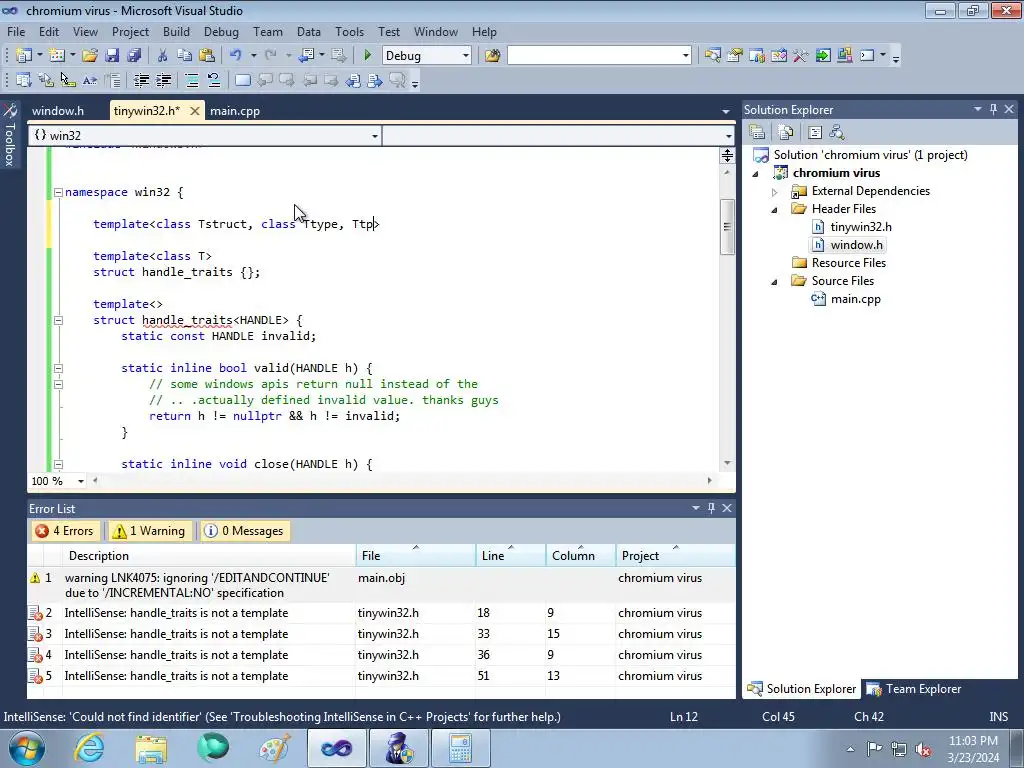Toggle the 4 Errors filter button
Screen dimensions: 1024x768
tap(65, 531)
